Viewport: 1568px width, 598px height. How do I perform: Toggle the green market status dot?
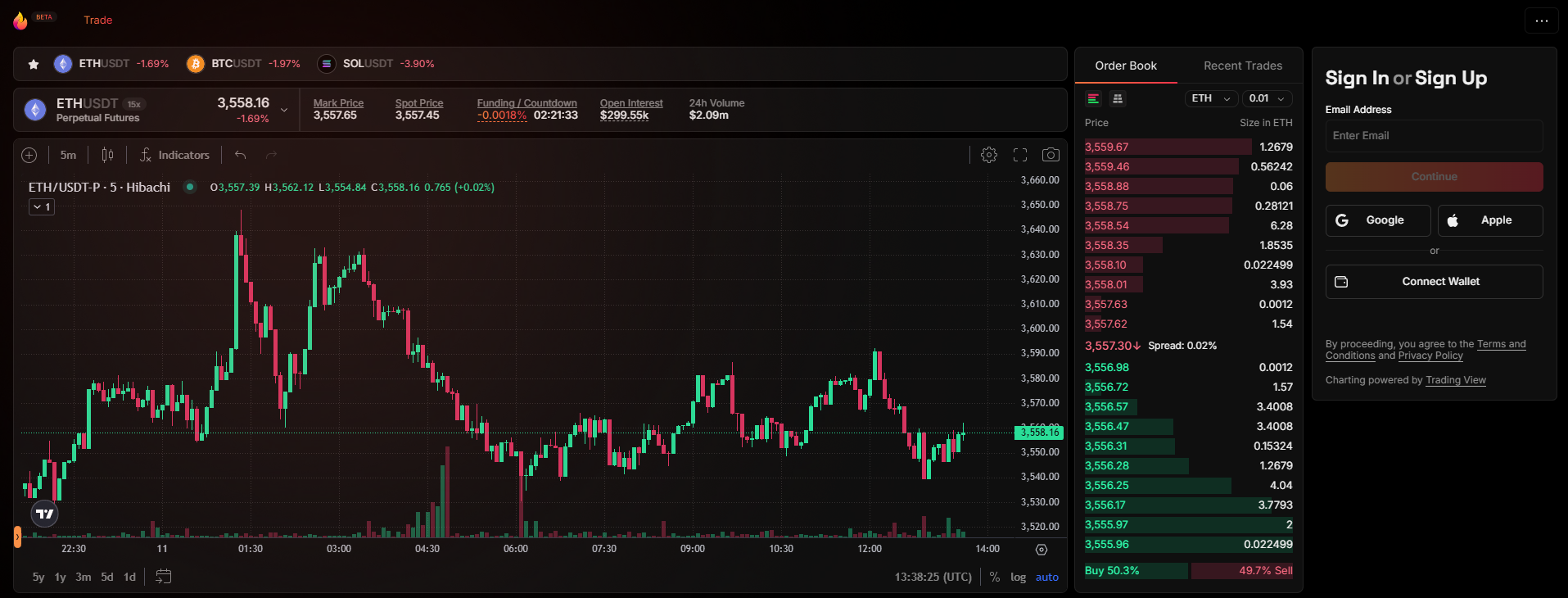point(190,187)
